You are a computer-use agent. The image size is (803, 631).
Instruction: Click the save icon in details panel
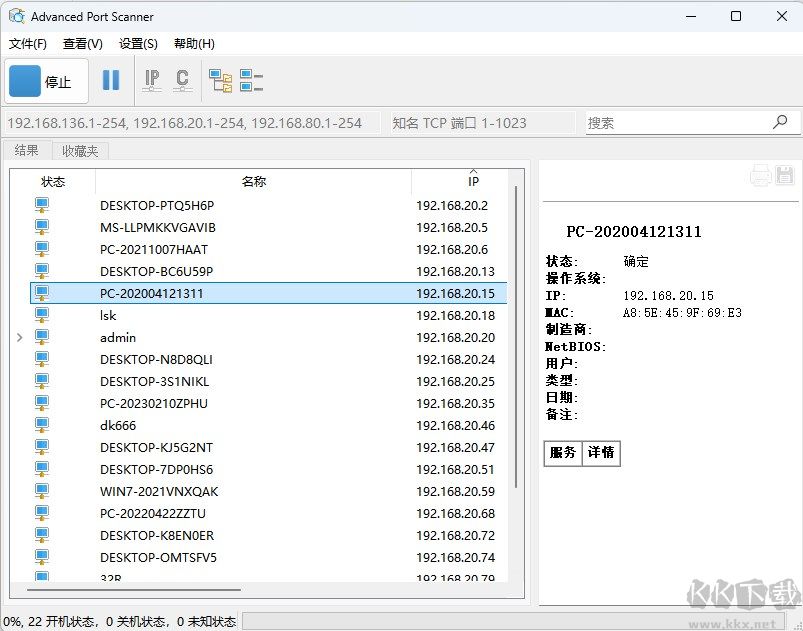(784, 175)
